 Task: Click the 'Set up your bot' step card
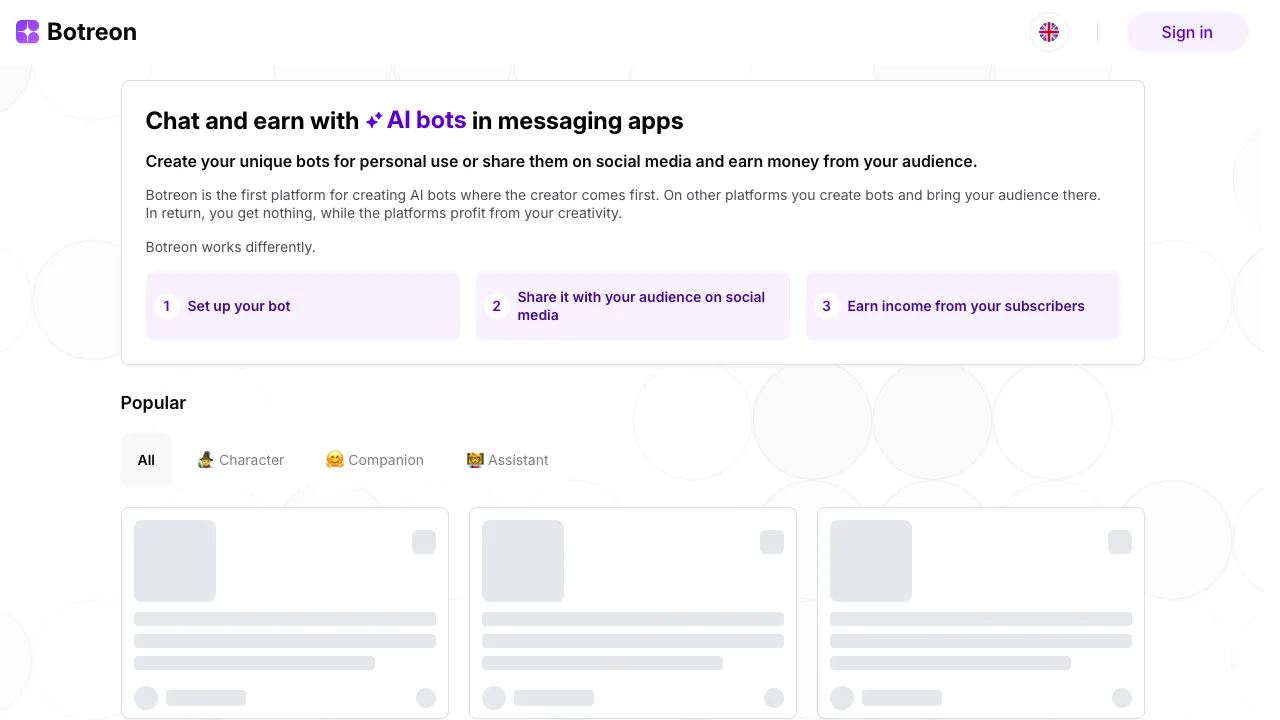[x=303, y=306]
